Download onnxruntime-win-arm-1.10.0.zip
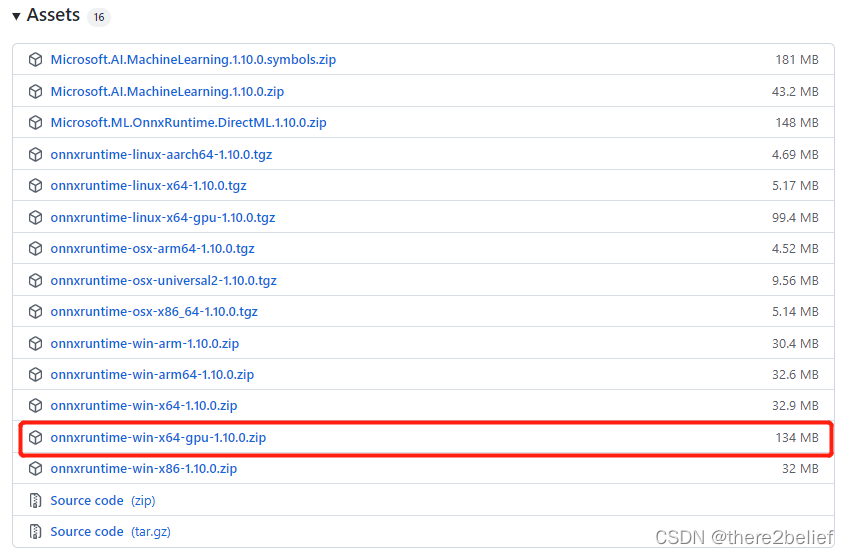Viewport: 849px width, 554px height. point(145,344)
